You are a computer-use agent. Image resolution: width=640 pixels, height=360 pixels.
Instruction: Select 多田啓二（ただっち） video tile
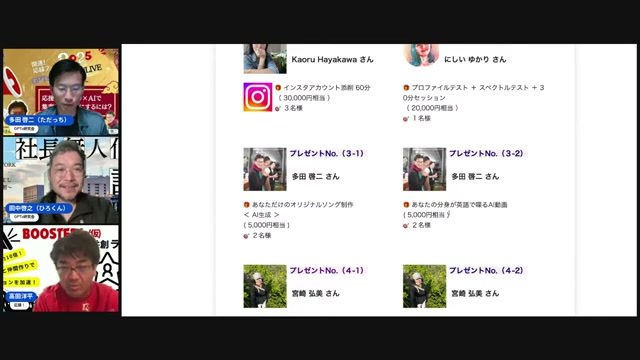click(61, 92)
